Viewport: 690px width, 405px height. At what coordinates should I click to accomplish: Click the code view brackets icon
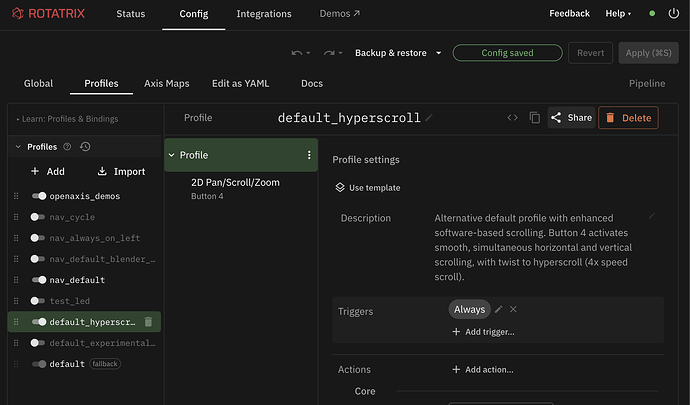tap(512, 118)
